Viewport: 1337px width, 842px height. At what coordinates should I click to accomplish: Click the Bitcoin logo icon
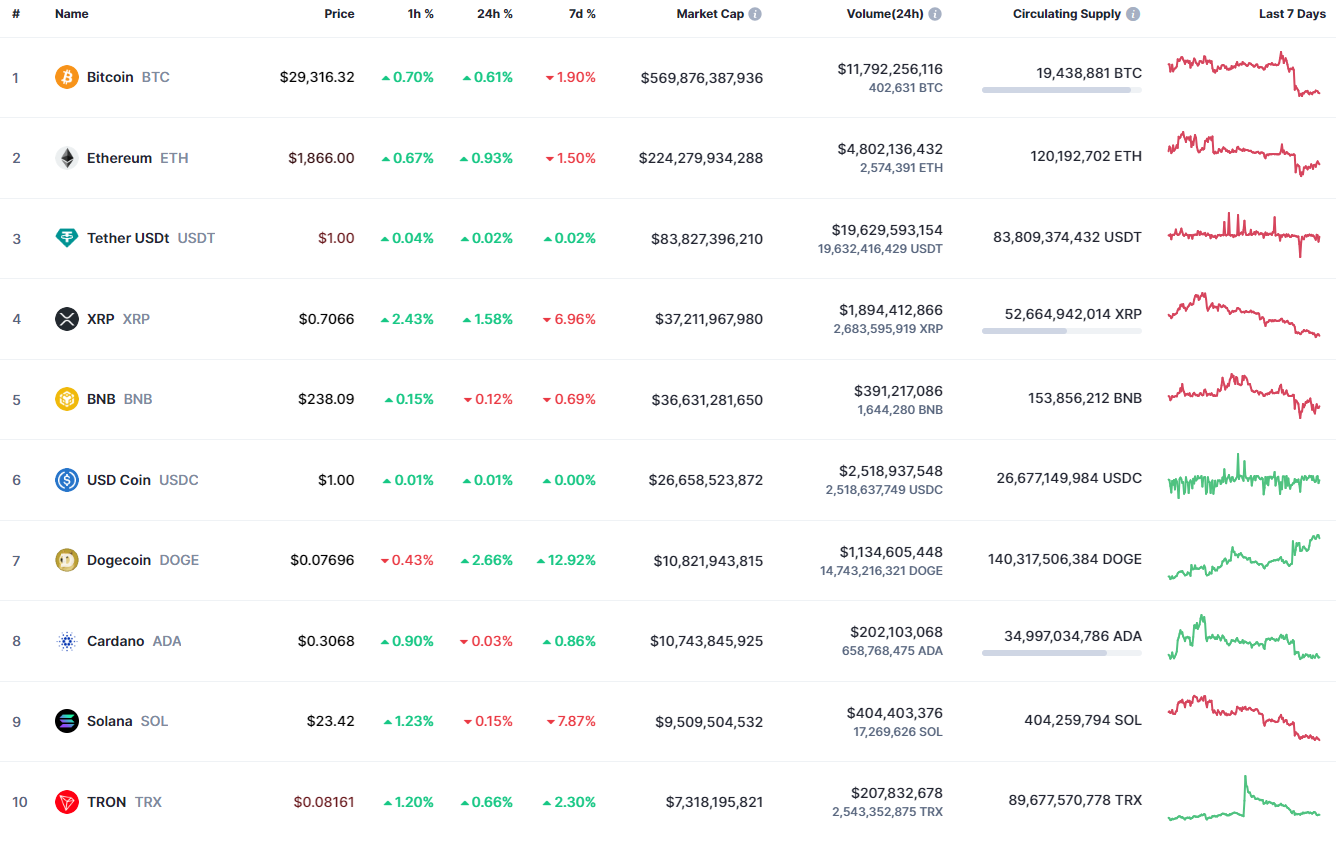66,76
